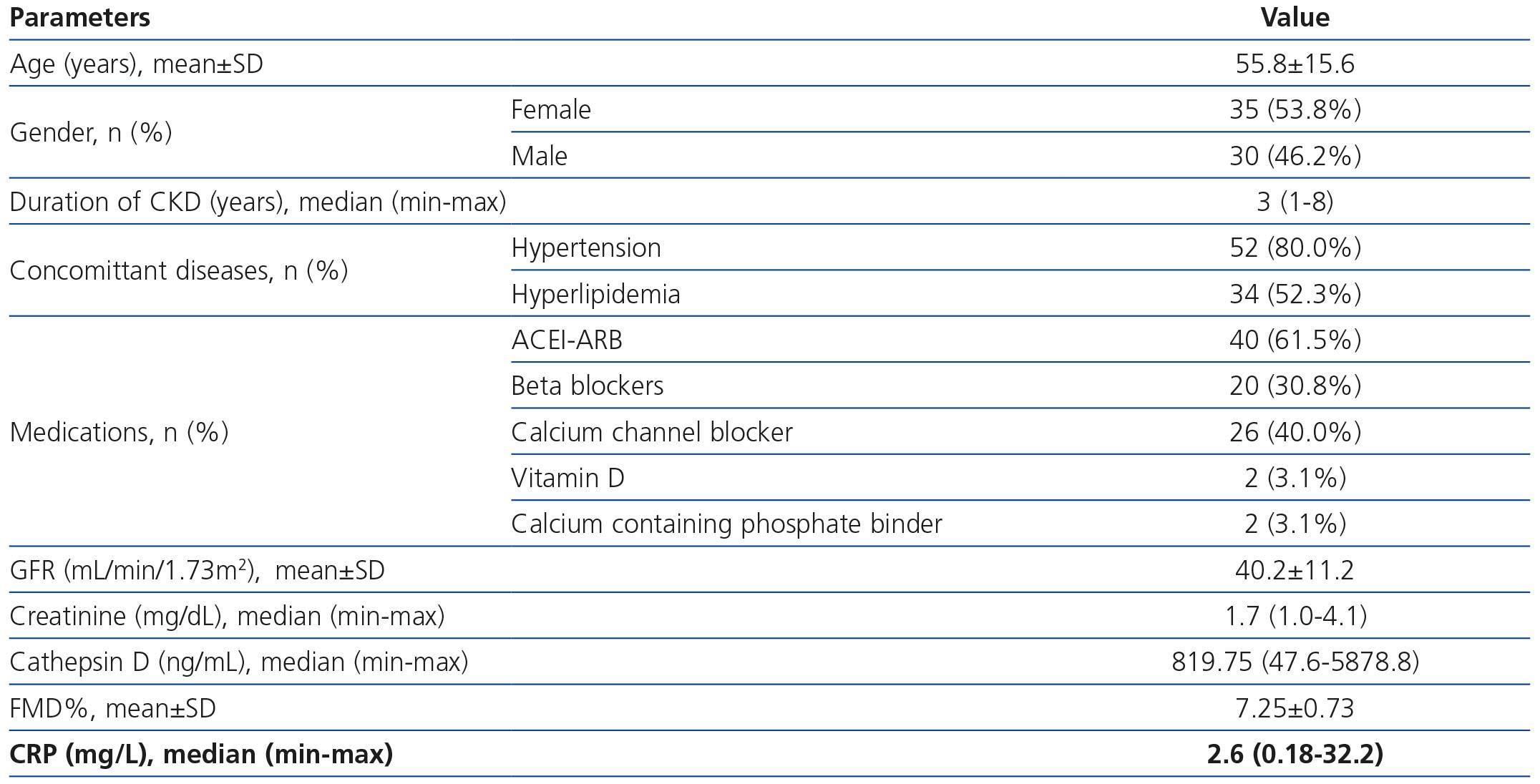Click the Female row label

(x=551, y=110)
